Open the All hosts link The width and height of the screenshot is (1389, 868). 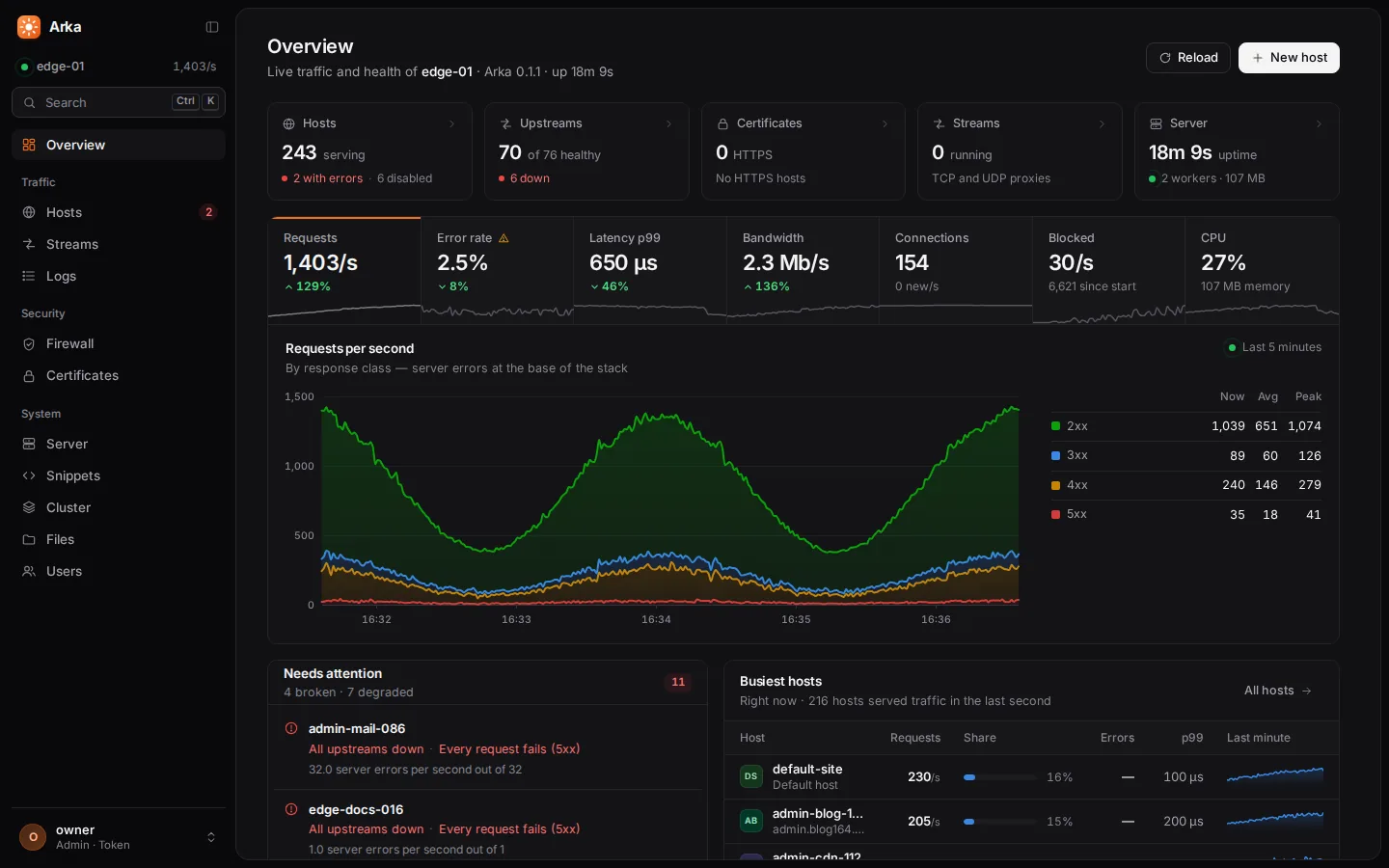[1278, 691]
